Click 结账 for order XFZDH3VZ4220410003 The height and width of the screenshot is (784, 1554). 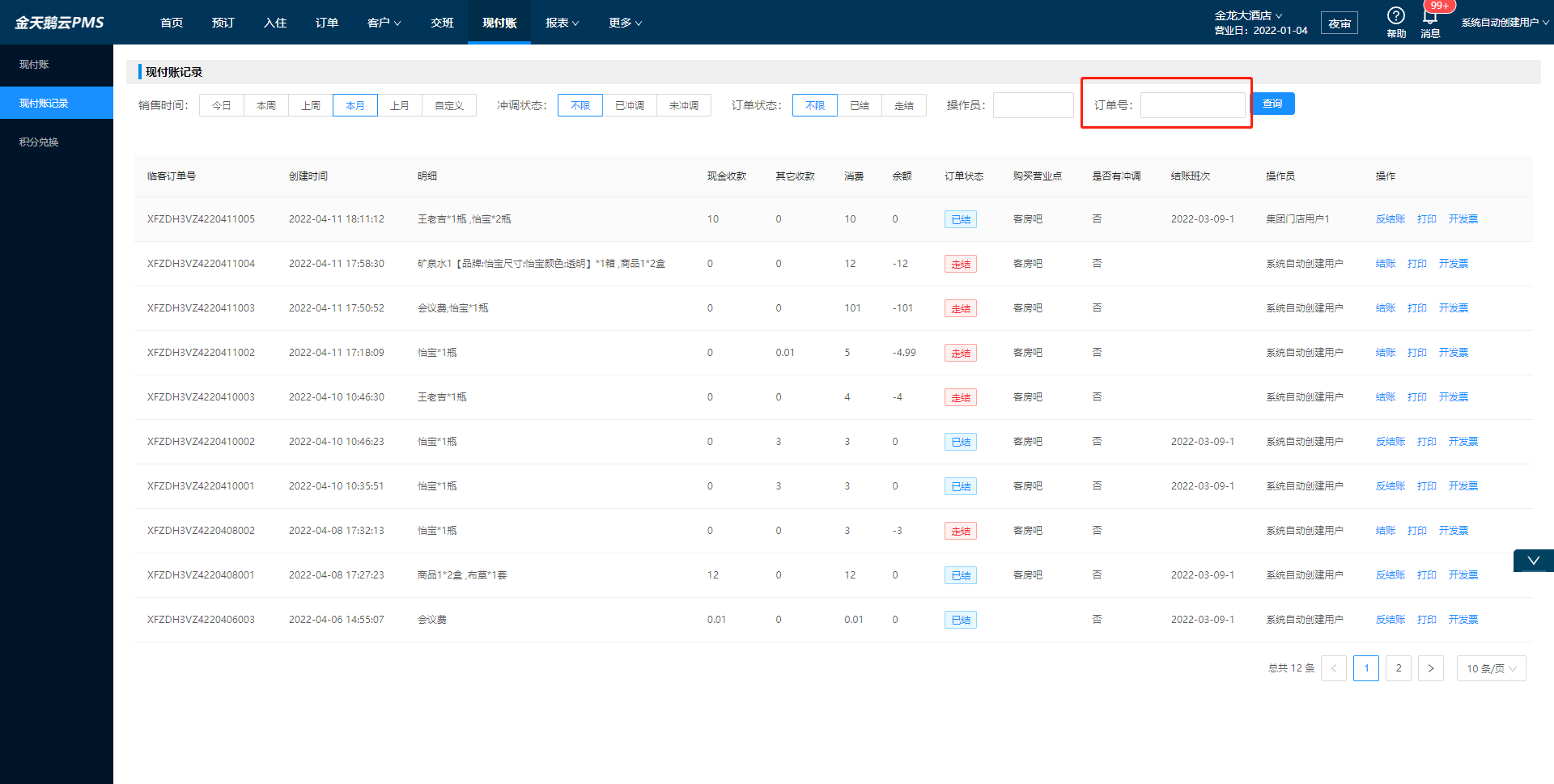tap(1386, 397)
